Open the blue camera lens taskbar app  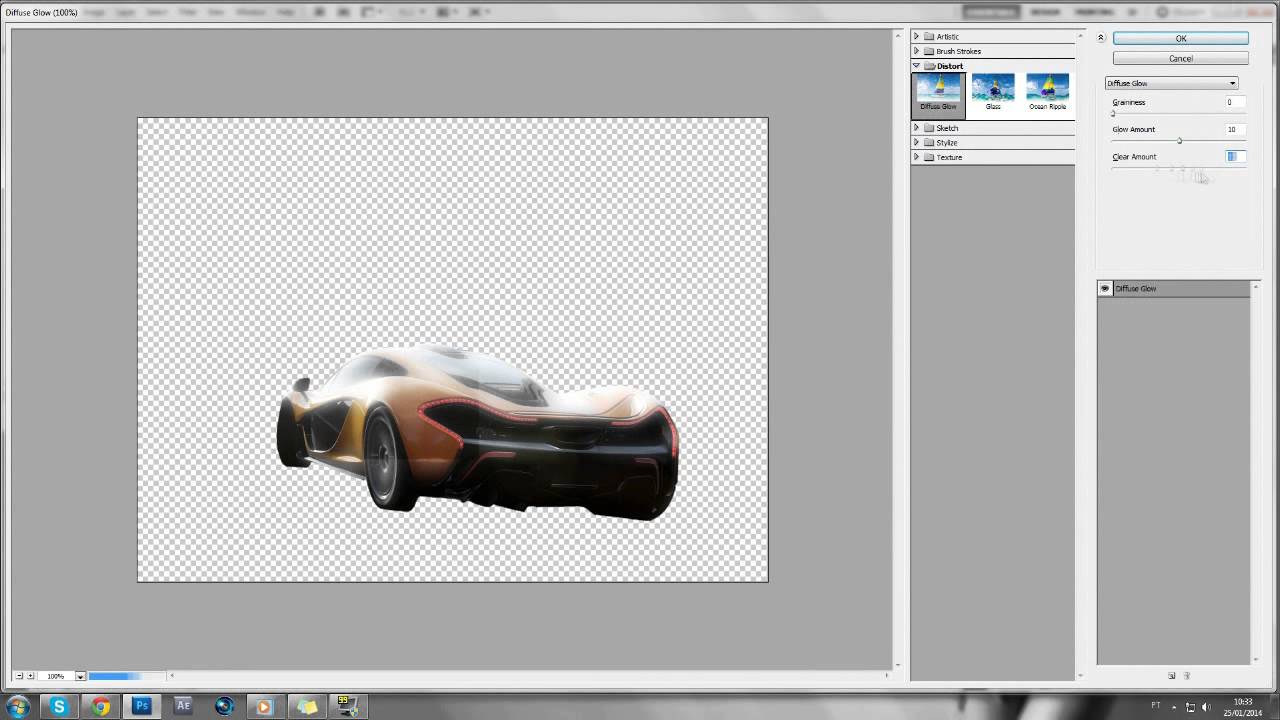click(224, 706)
